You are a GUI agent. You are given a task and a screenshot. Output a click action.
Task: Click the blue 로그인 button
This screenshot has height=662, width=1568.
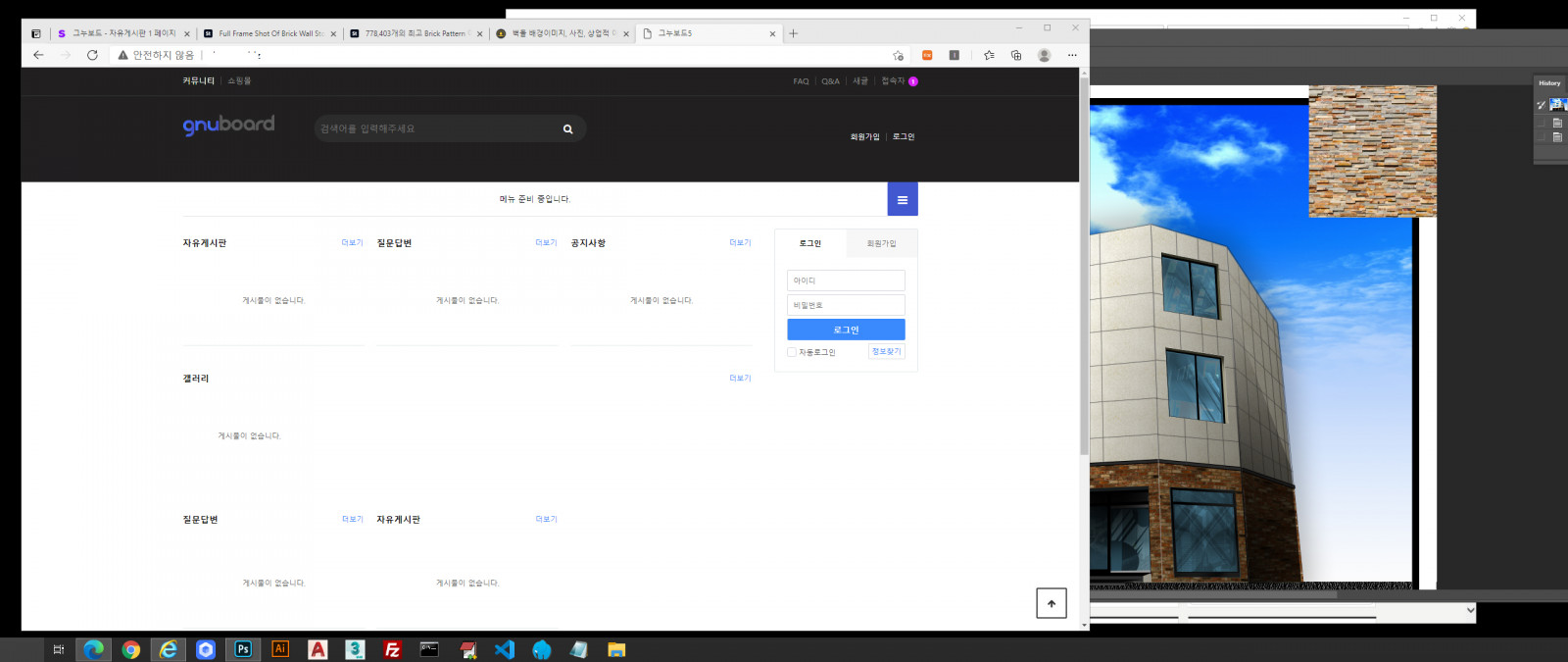846,330
